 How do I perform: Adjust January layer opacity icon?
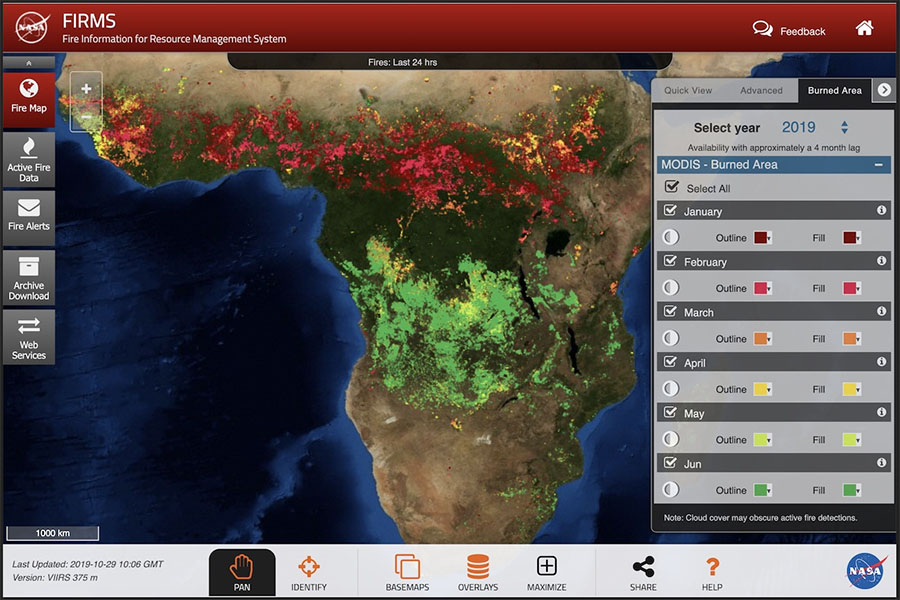click(670, 237)
